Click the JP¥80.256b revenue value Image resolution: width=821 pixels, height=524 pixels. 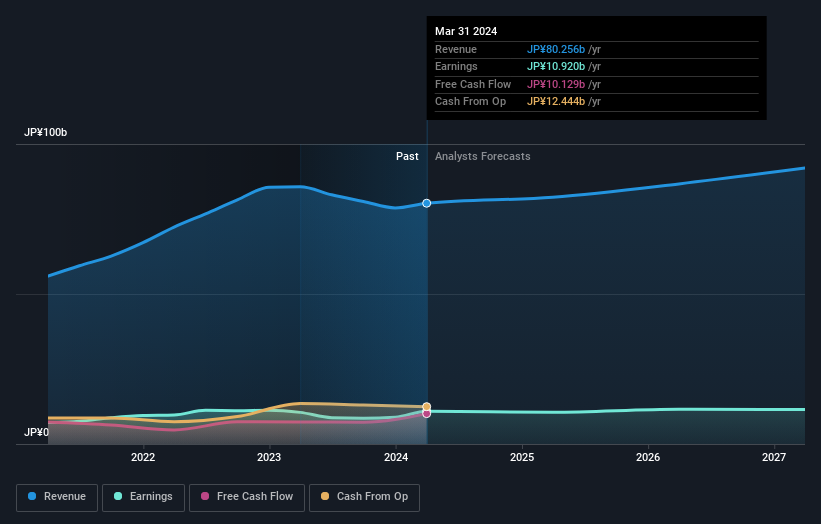556,49
